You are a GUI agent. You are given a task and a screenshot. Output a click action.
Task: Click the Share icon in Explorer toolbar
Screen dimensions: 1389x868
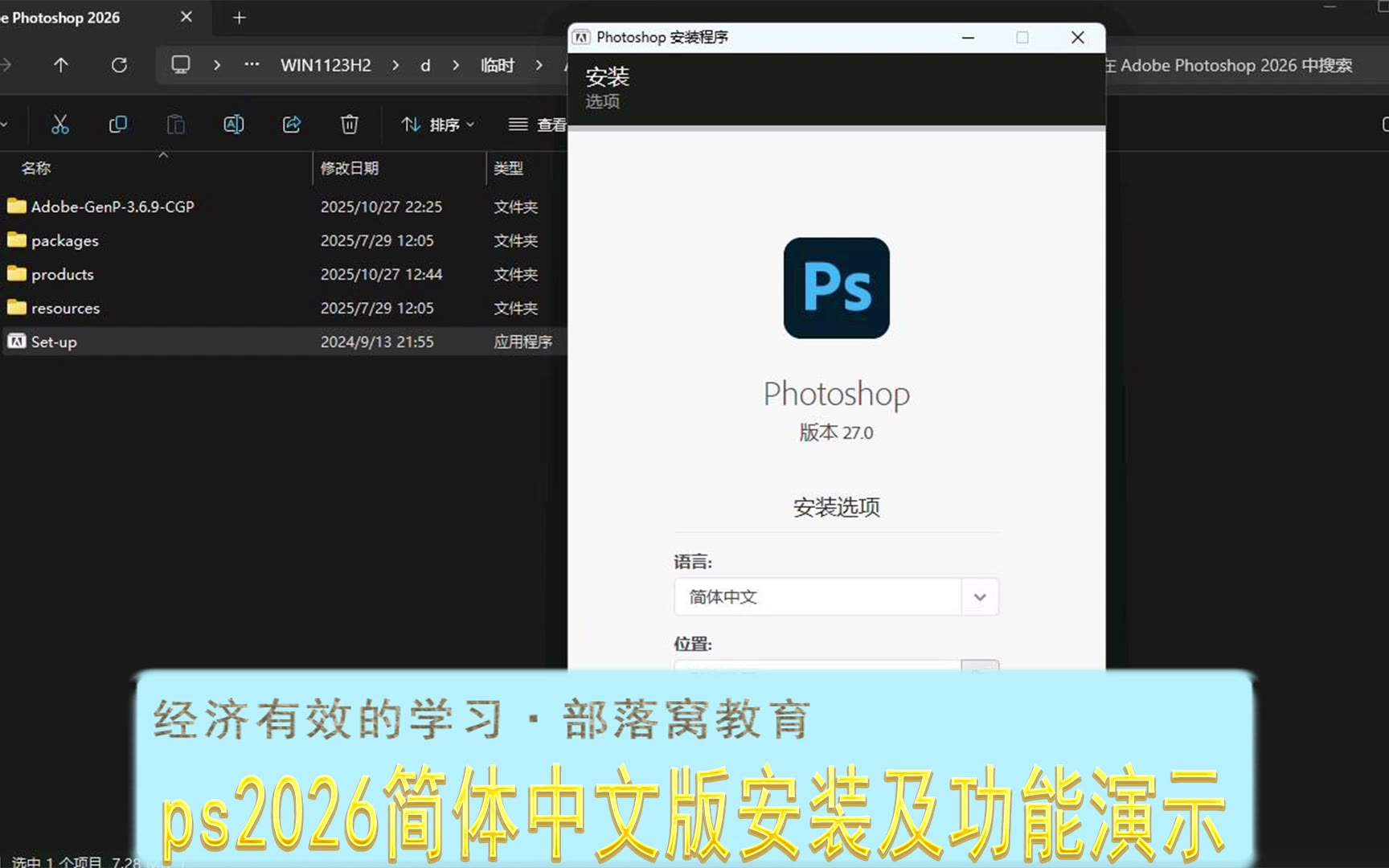(292, 125)
